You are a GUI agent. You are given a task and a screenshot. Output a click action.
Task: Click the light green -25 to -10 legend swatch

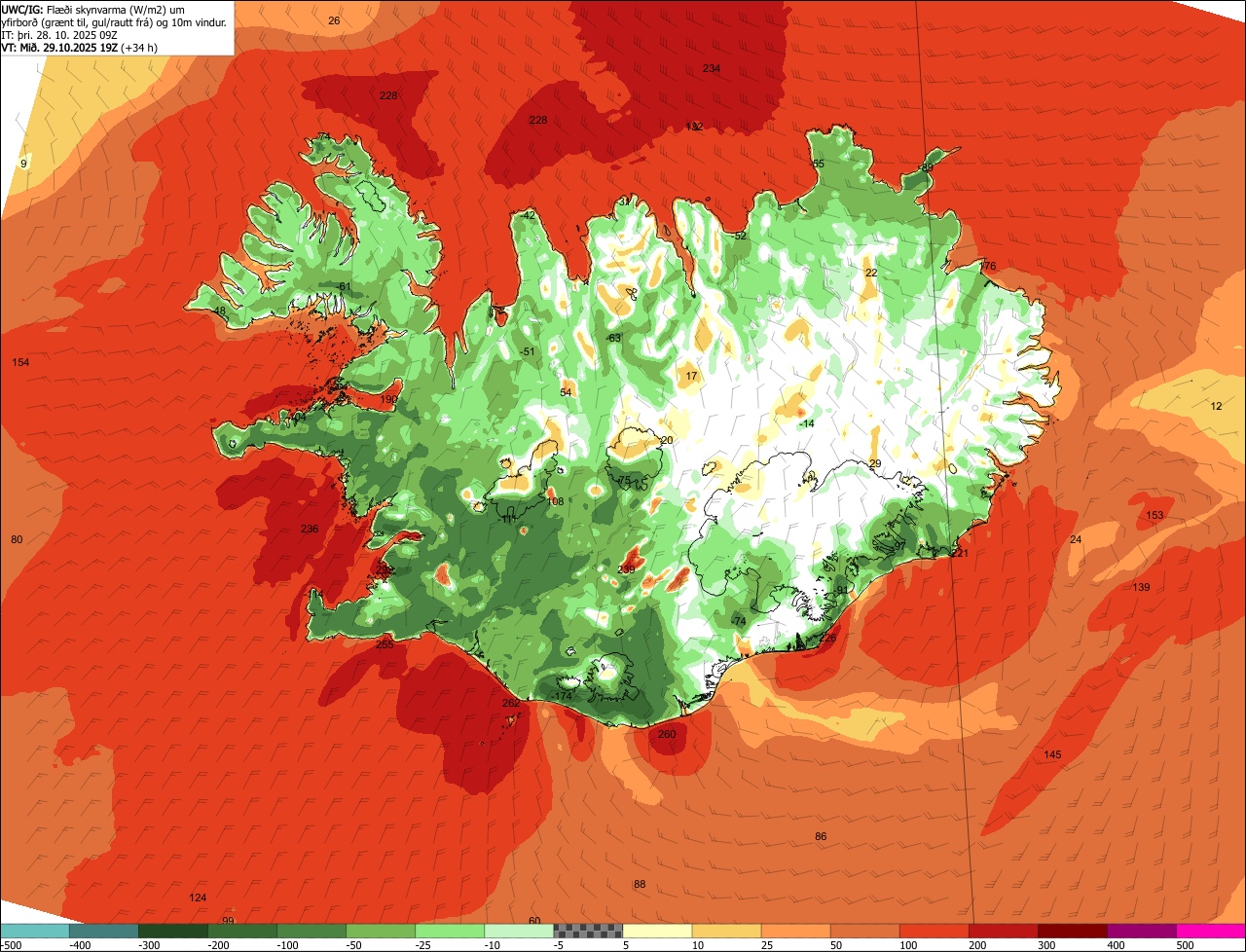click(450, 931)
